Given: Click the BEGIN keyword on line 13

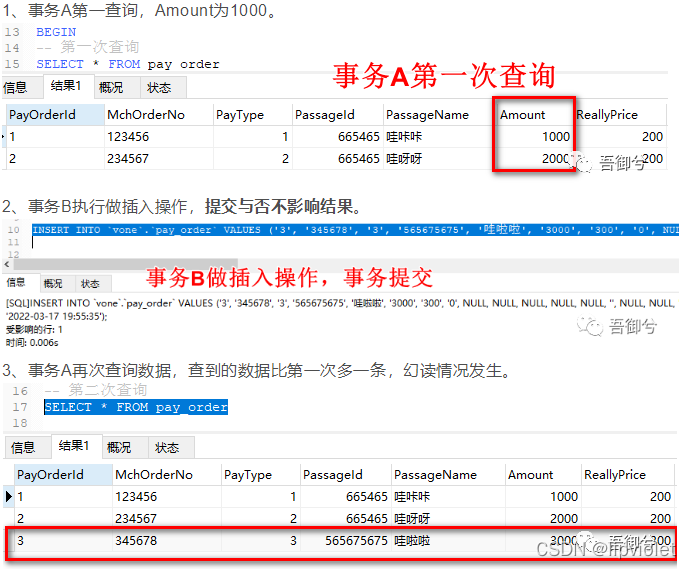Looking at the screenshot, I should point(56,32).
